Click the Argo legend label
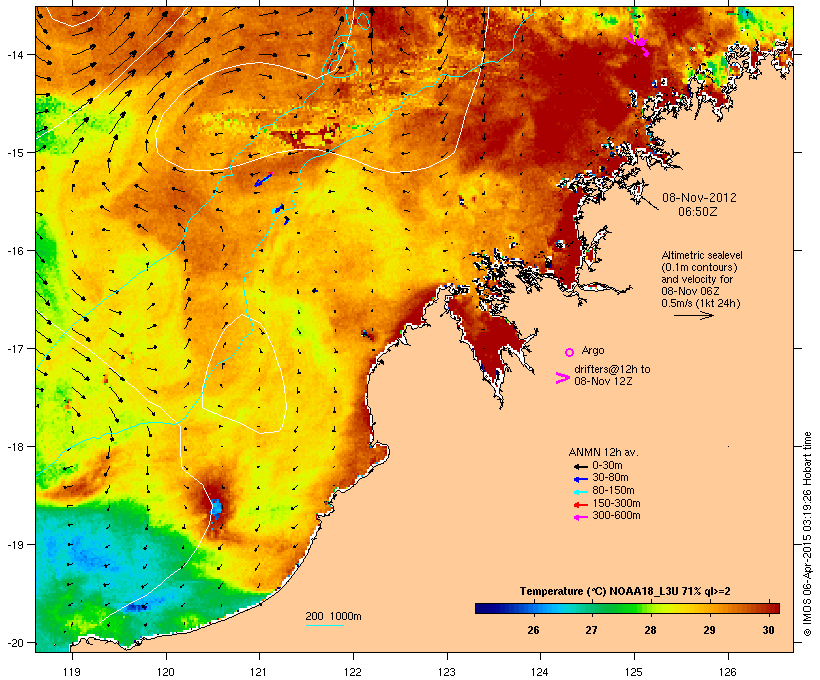This screenshot has height=680, width=820. (x=593, y=350)
